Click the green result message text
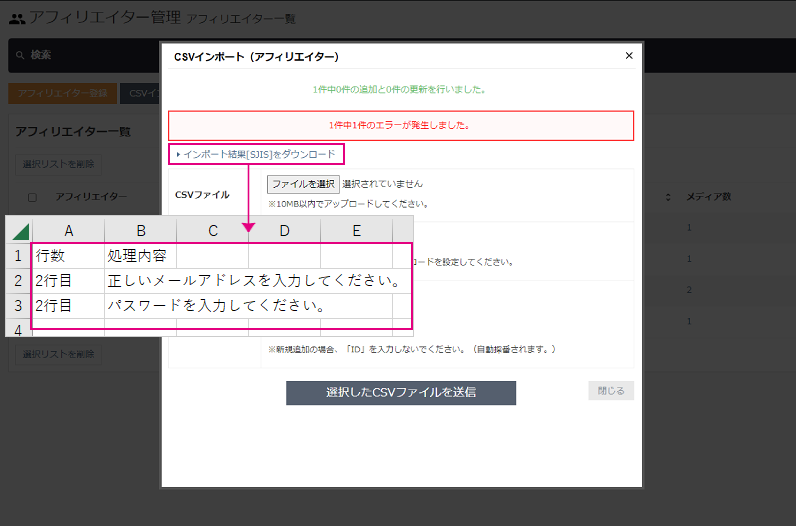Image resolution: width=796 pixels, height=526 pixels. pyautogui.click(x=400, y=89)
